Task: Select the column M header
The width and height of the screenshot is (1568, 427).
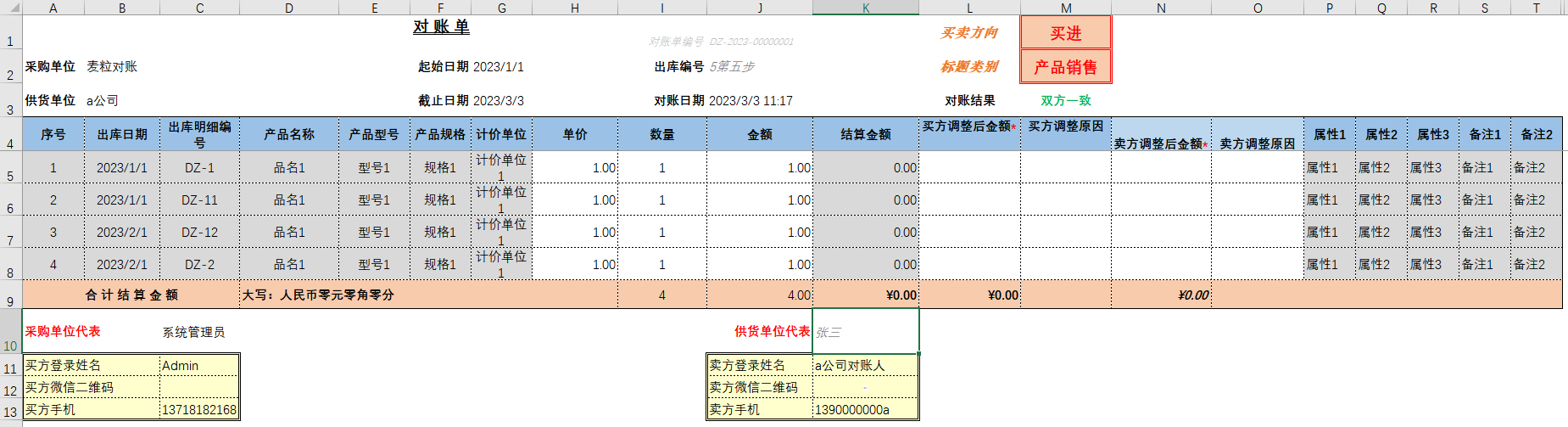Action: click(x=1065, y=8)
